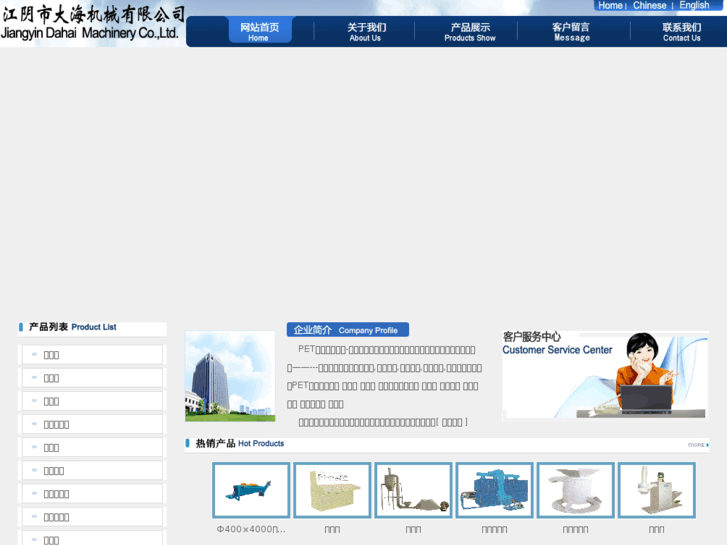
Task: Open the third hot product thumbnail with silo
Action: click(x=413, y=490)
